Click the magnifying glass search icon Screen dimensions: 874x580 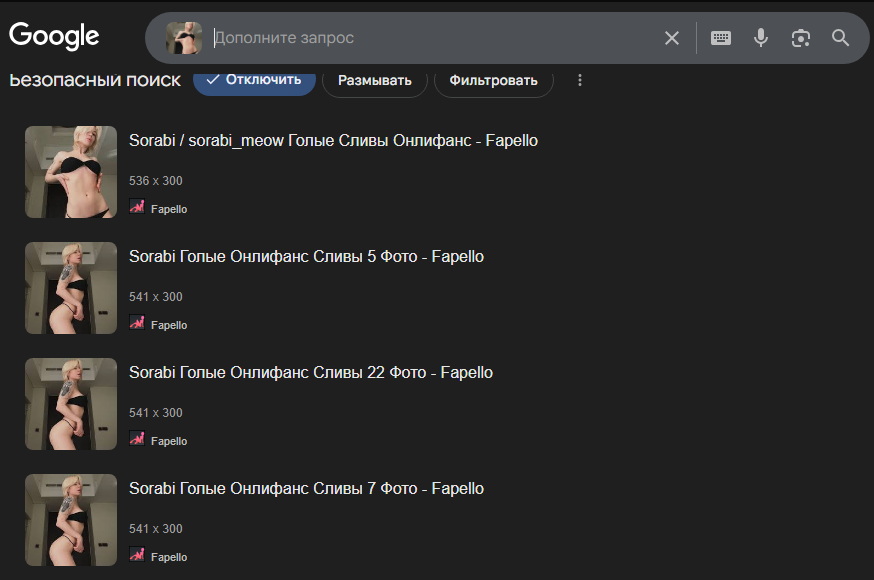tap(840, 38)
